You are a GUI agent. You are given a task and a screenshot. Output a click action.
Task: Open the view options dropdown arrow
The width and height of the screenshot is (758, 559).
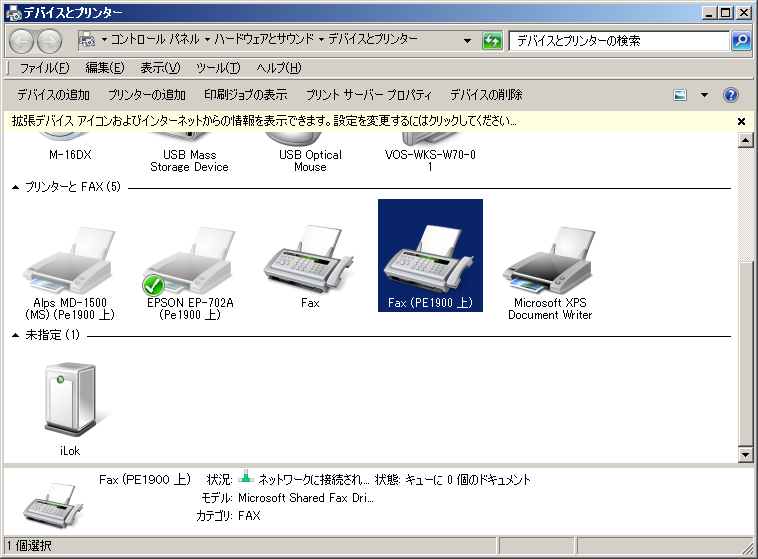(x=704, y=95)
